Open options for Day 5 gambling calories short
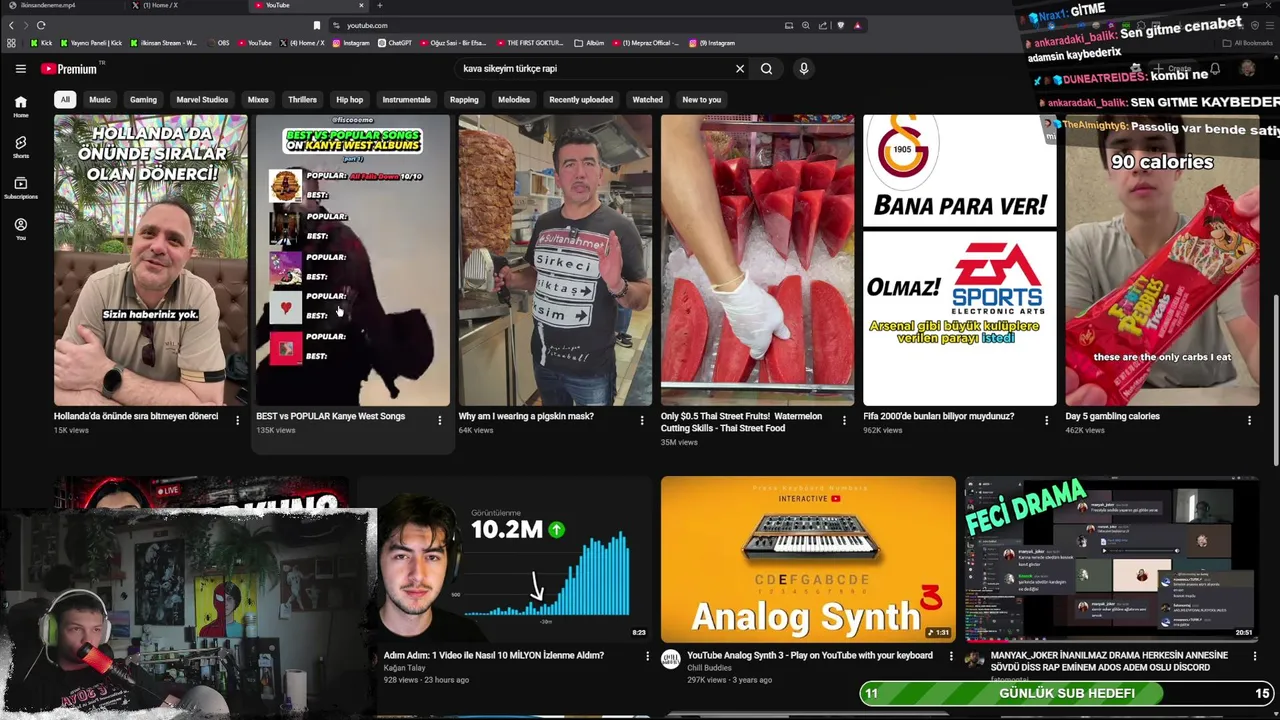The image size is (1280, 720). (1249, 420)
